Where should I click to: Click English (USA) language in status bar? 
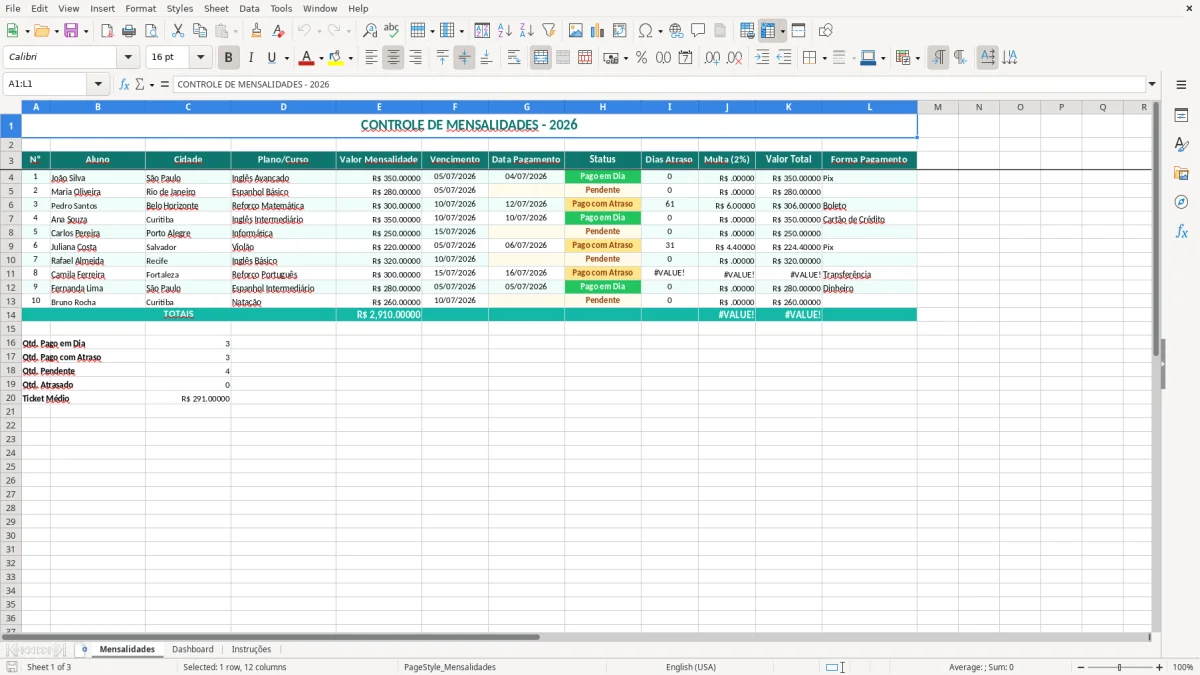pyautogui.click(x=691, y=667)
